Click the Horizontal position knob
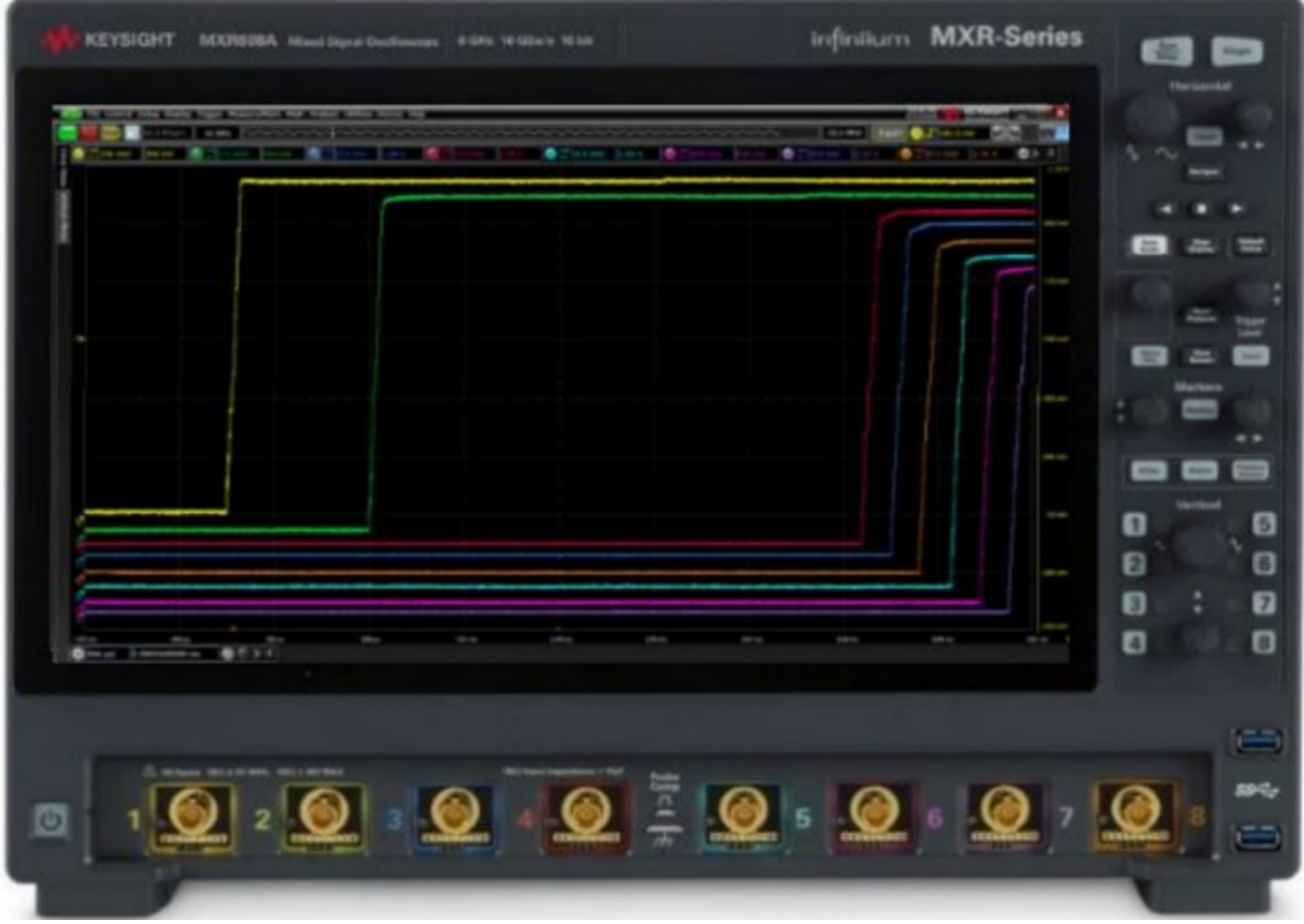Viewport: 1304px width, 924px height. click(x=1254, y=117)
